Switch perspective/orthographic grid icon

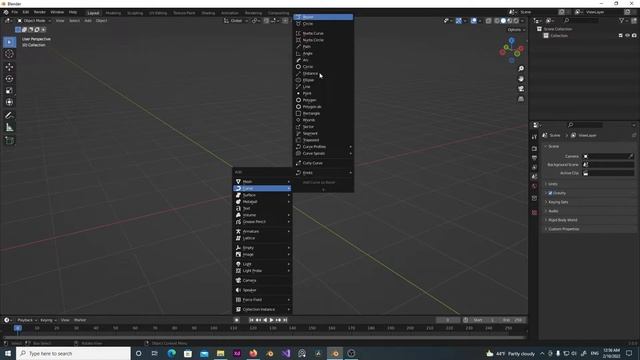(x=521, y=99)
